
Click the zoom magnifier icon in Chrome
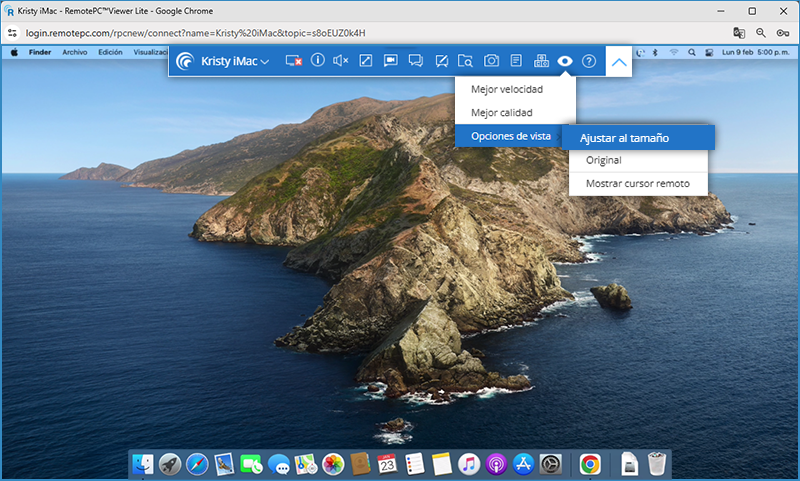[761, 33]
